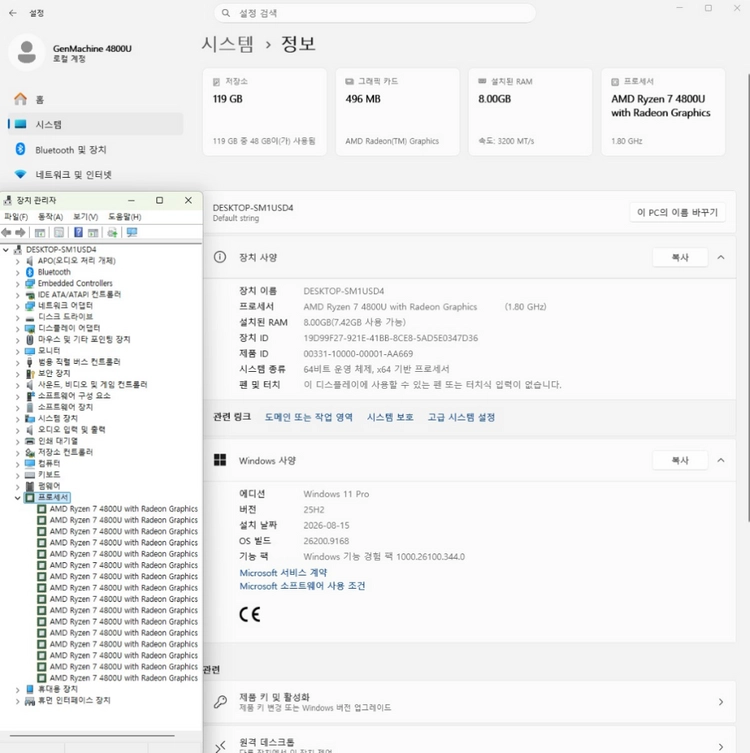Click the Bluetooth icon in the Settings sidebar
The width and height of the screenshot is (750, 753).
pos(20,149)
